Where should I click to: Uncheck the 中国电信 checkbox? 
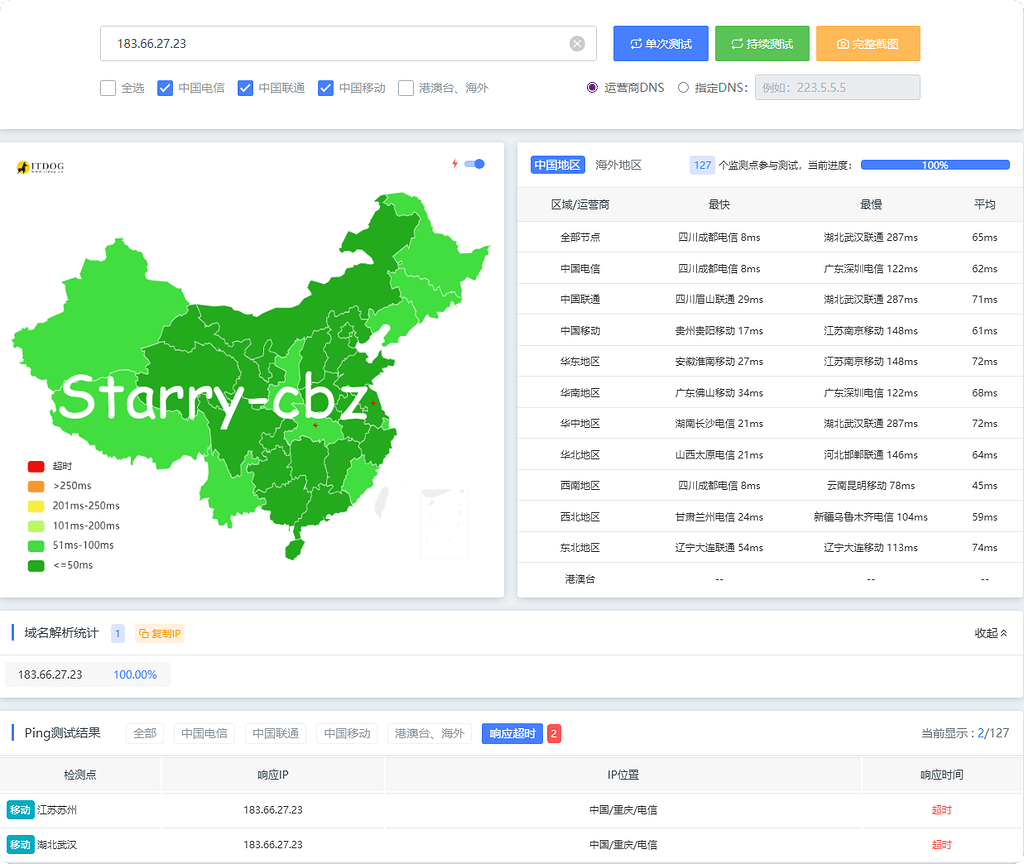click(x=165, y=88)
